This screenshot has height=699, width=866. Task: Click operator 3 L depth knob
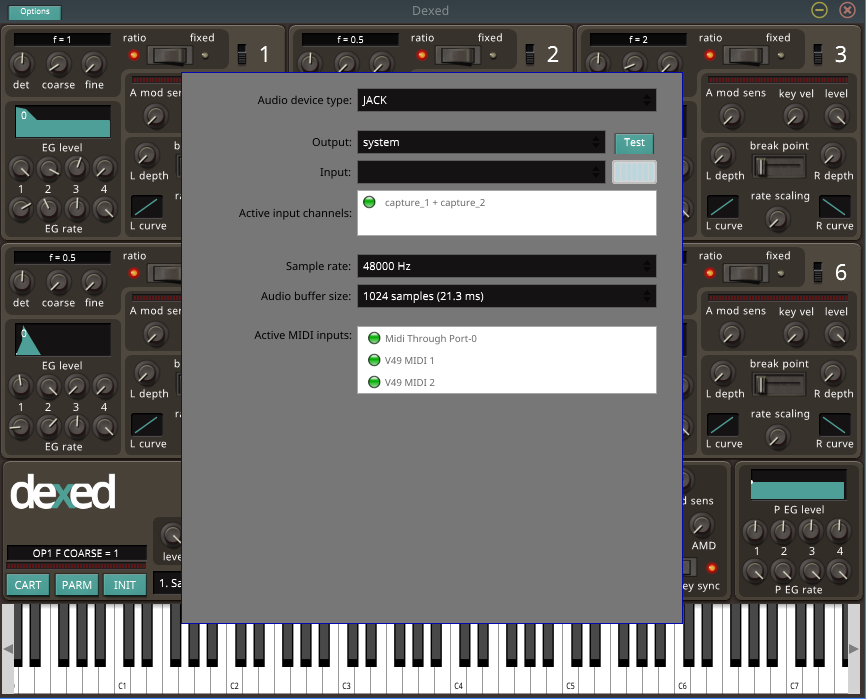pyautogui.click(x=722, y=155)
